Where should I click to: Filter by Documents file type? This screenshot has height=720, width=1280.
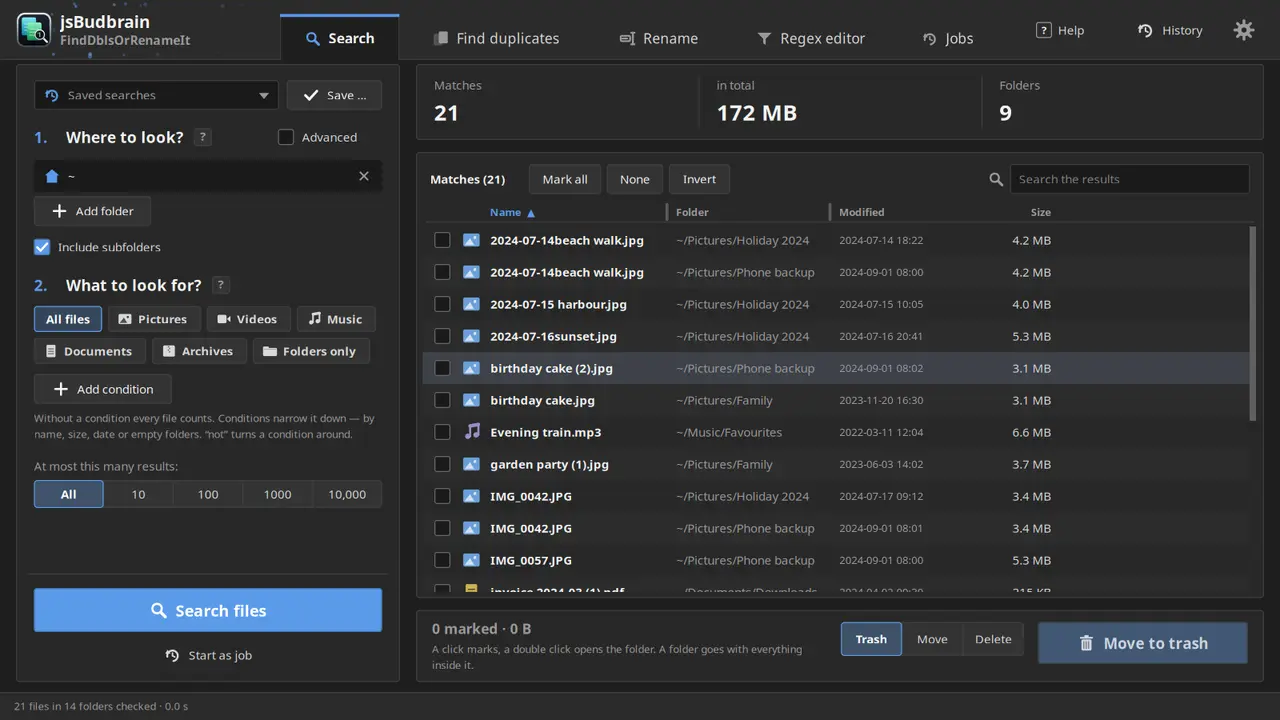pos(89,351)
